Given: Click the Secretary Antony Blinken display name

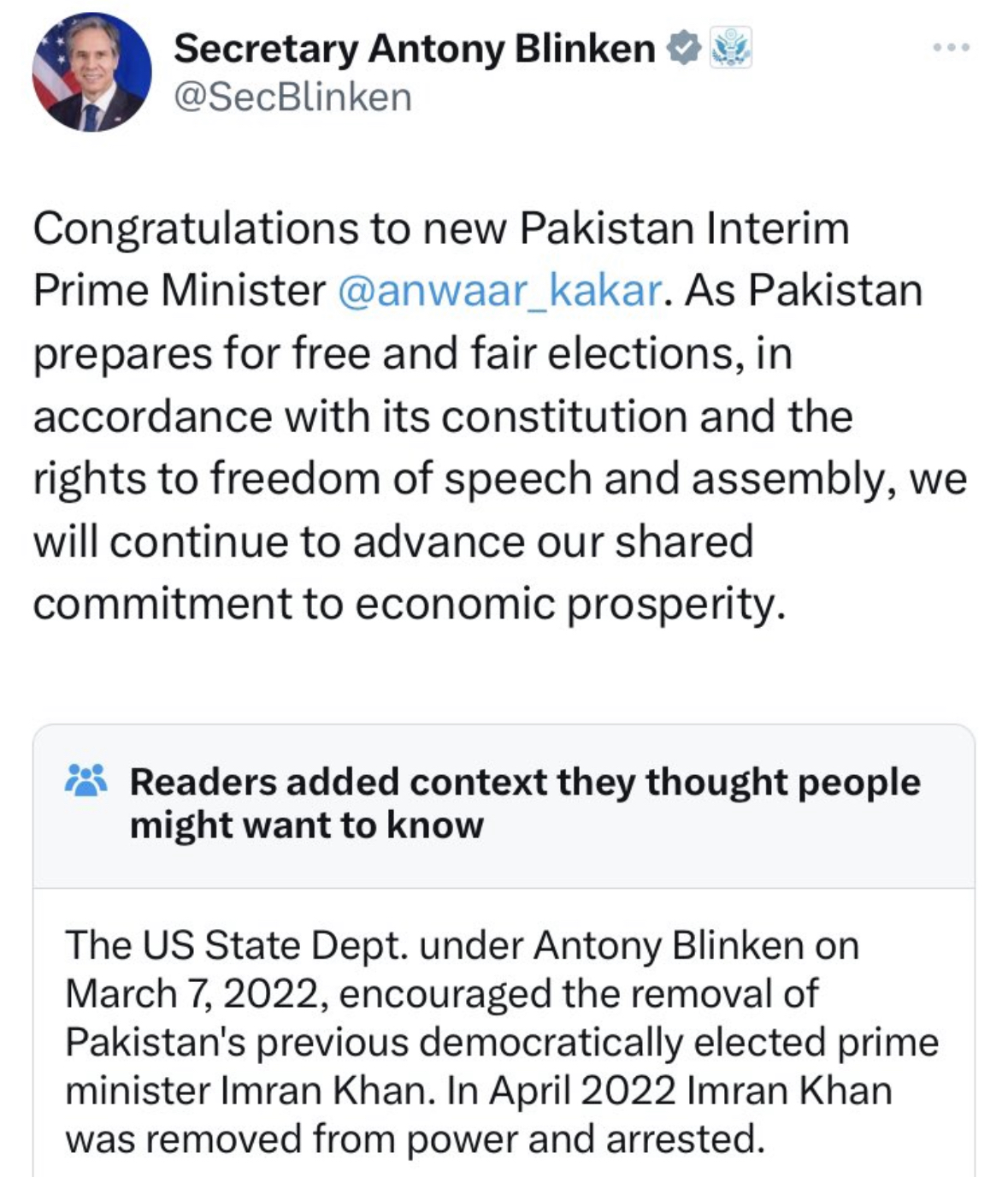Looking at the screenshot, I should [414, 48].
